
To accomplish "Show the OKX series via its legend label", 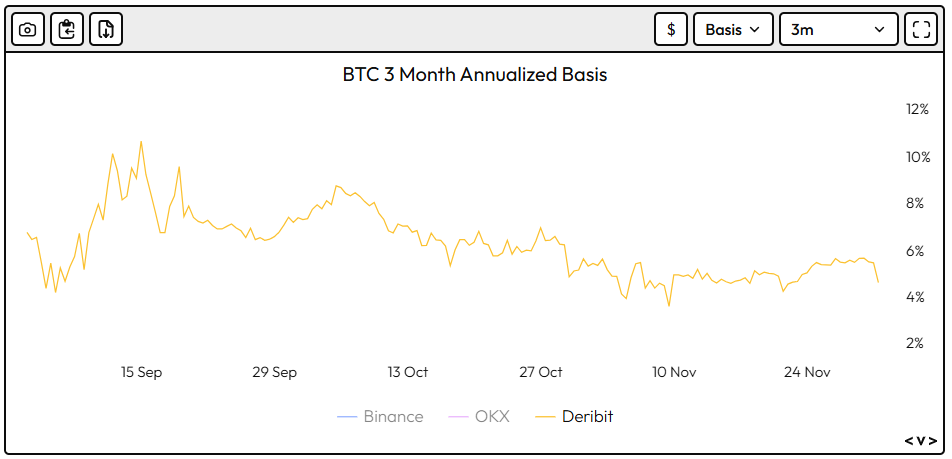I will 491,417.
